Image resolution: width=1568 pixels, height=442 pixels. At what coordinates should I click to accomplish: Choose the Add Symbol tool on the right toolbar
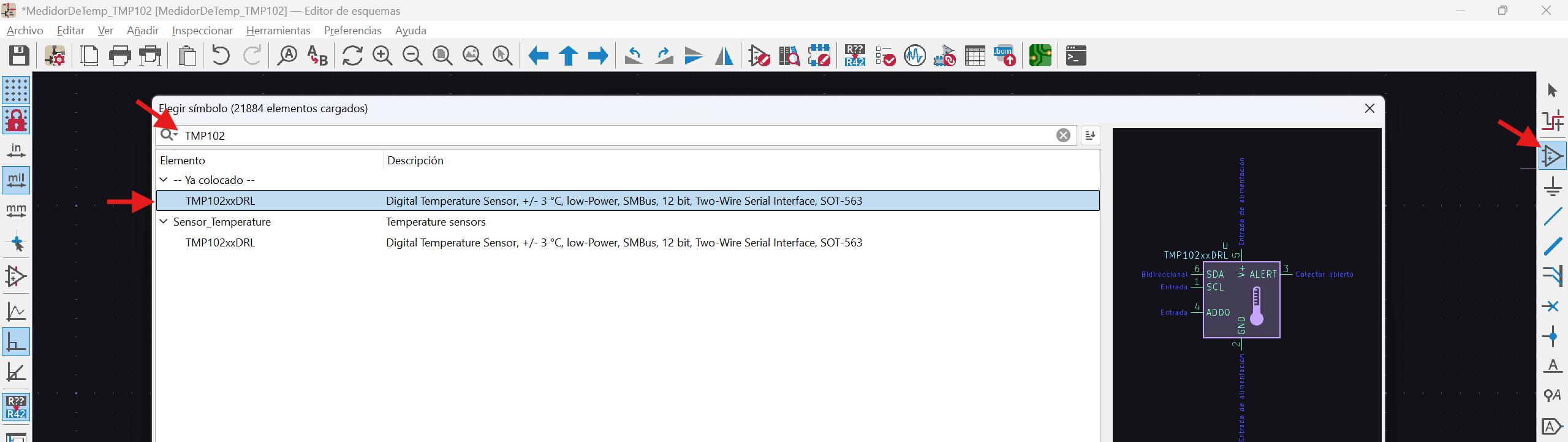point(1552,156)
